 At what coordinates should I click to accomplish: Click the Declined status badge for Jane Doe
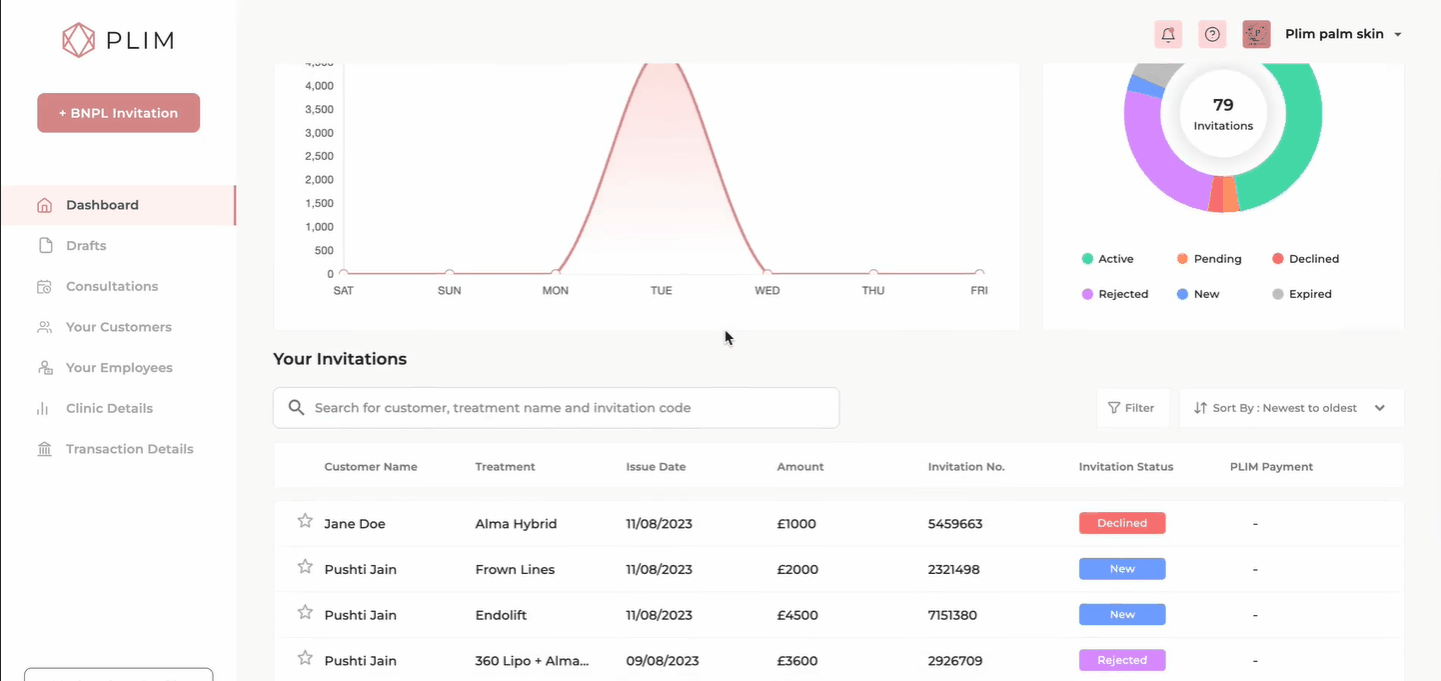click(1121, 523)
